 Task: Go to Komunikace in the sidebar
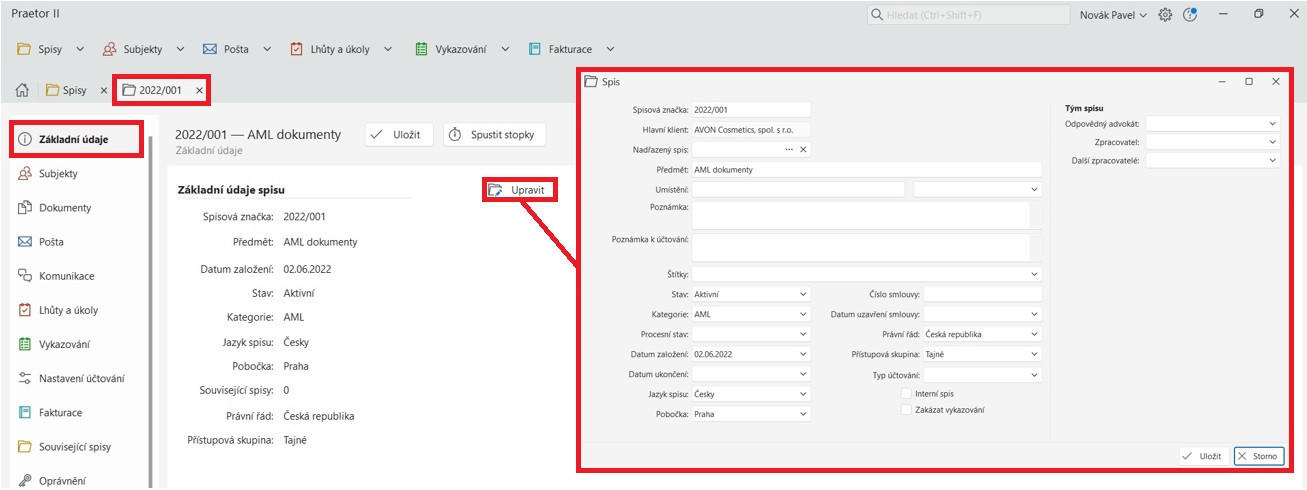66,276
